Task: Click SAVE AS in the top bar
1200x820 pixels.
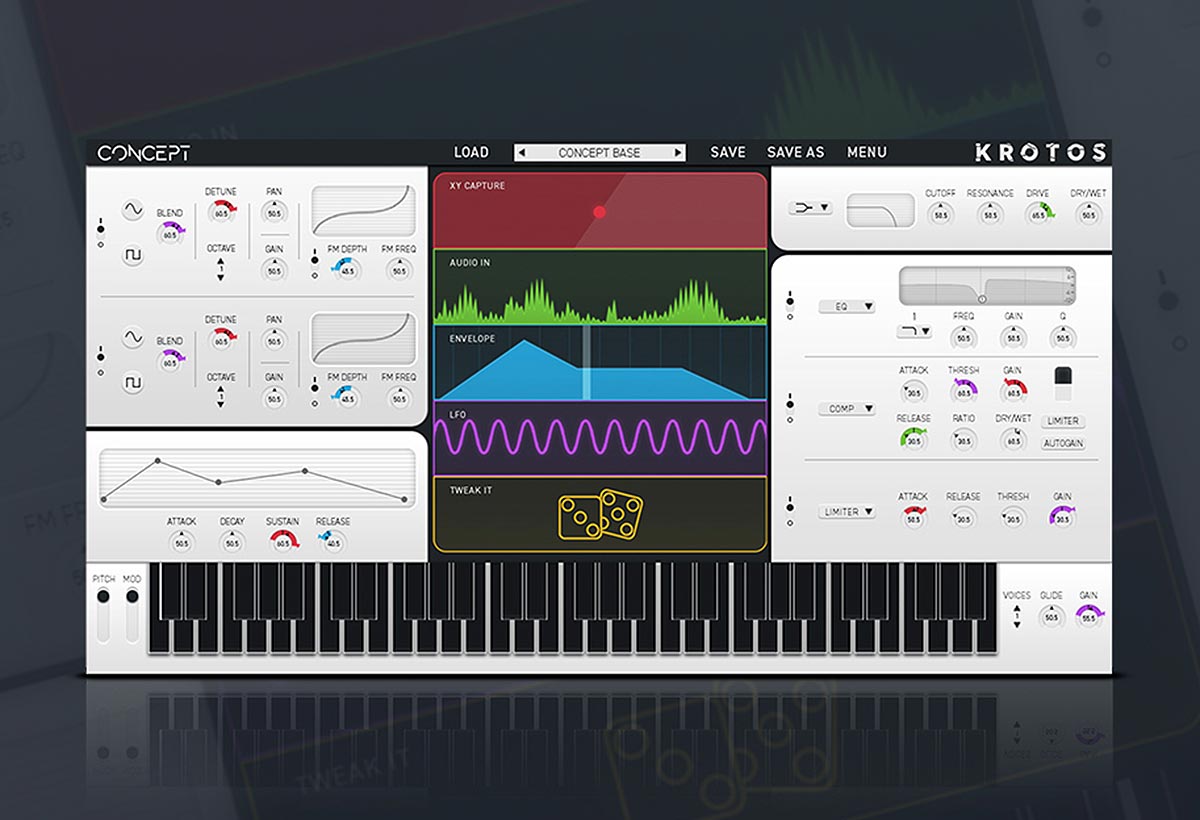Action: click(796, 152)
